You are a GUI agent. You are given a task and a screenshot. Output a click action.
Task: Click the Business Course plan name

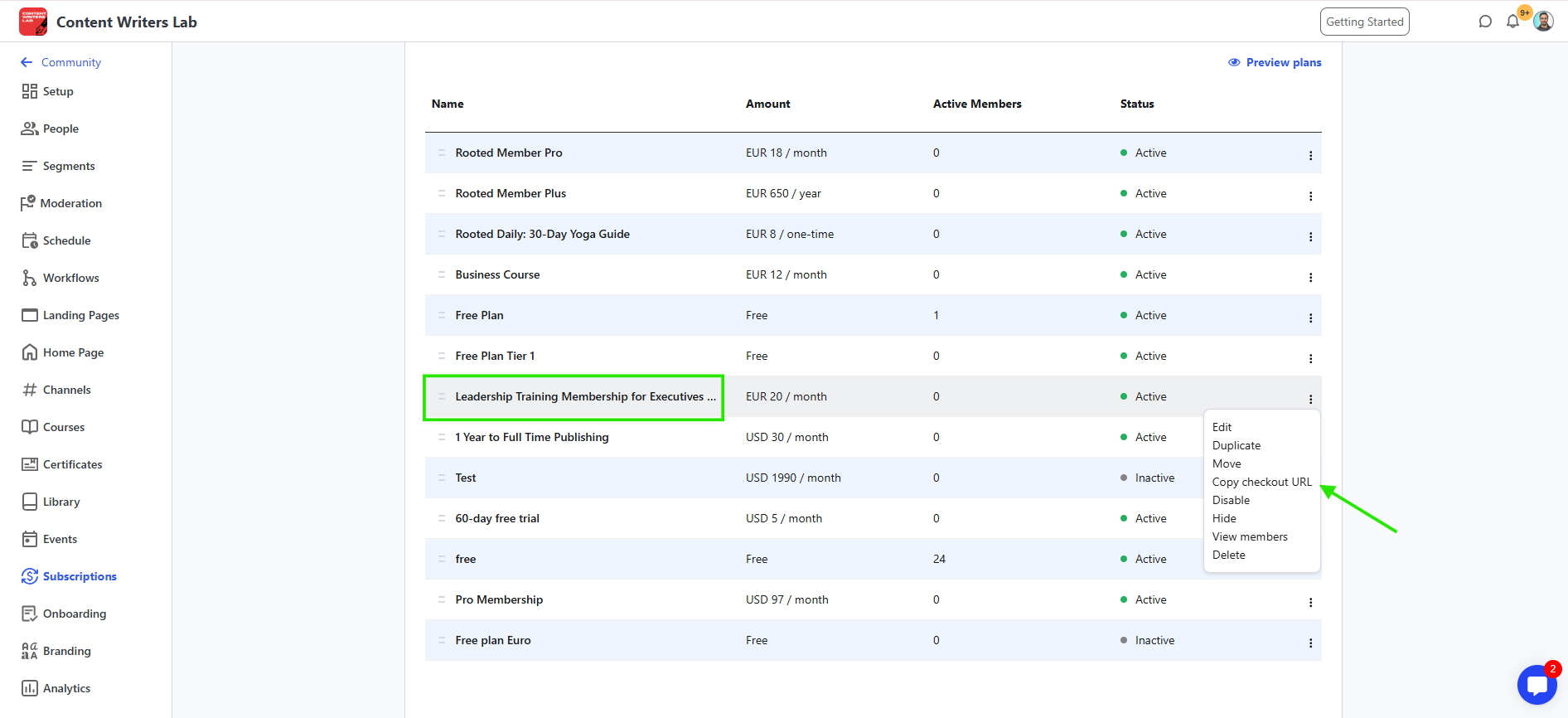coord(497,274)
